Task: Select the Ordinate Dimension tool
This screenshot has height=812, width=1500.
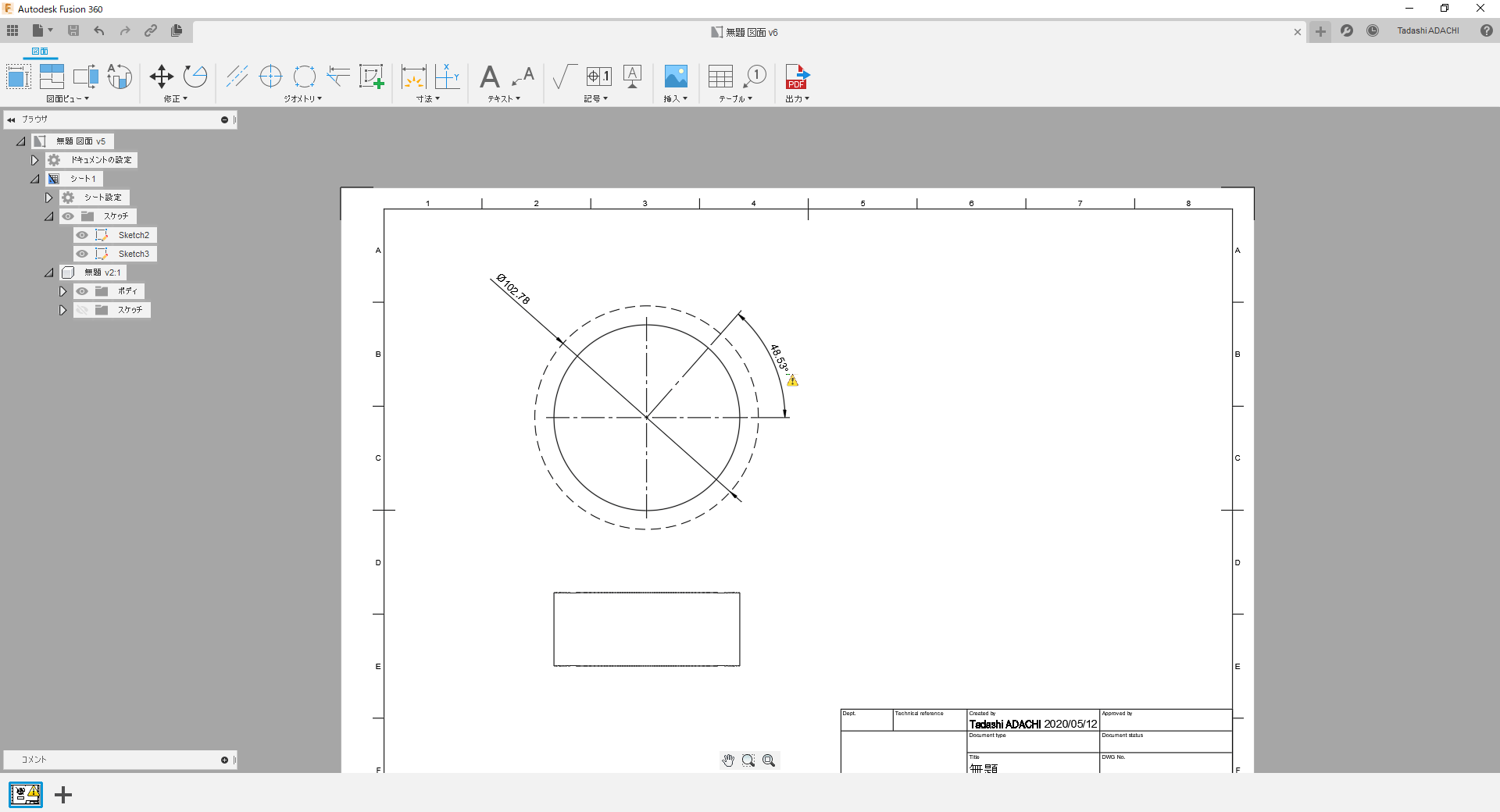Action: click(447, 77)
